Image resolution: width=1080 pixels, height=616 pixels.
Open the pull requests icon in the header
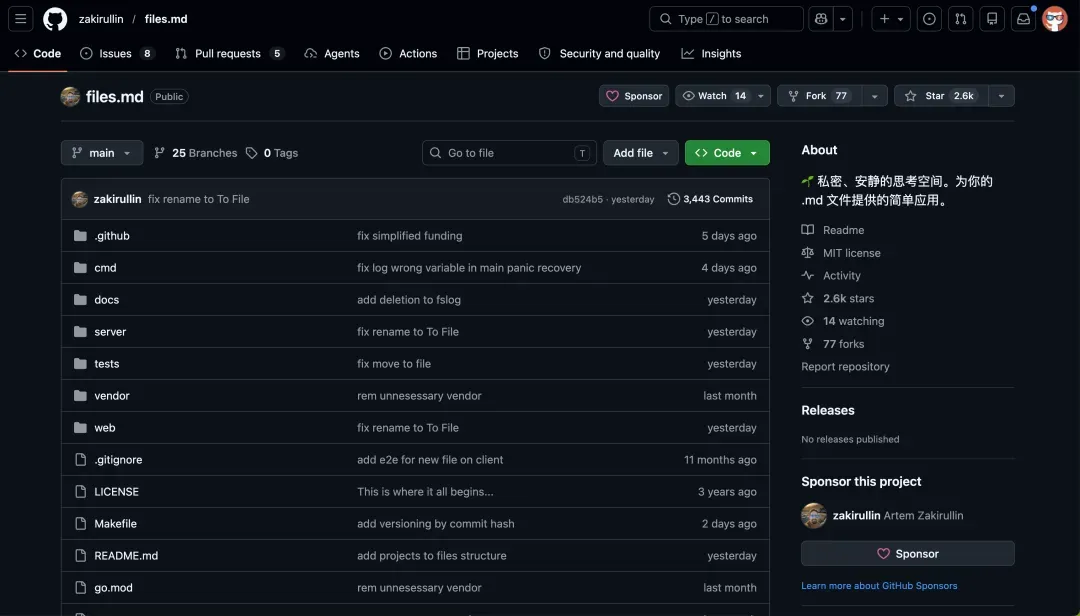point(960,19)
